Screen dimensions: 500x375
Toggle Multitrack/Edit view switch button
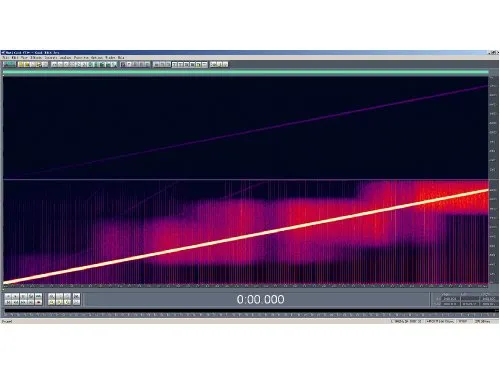9,64
